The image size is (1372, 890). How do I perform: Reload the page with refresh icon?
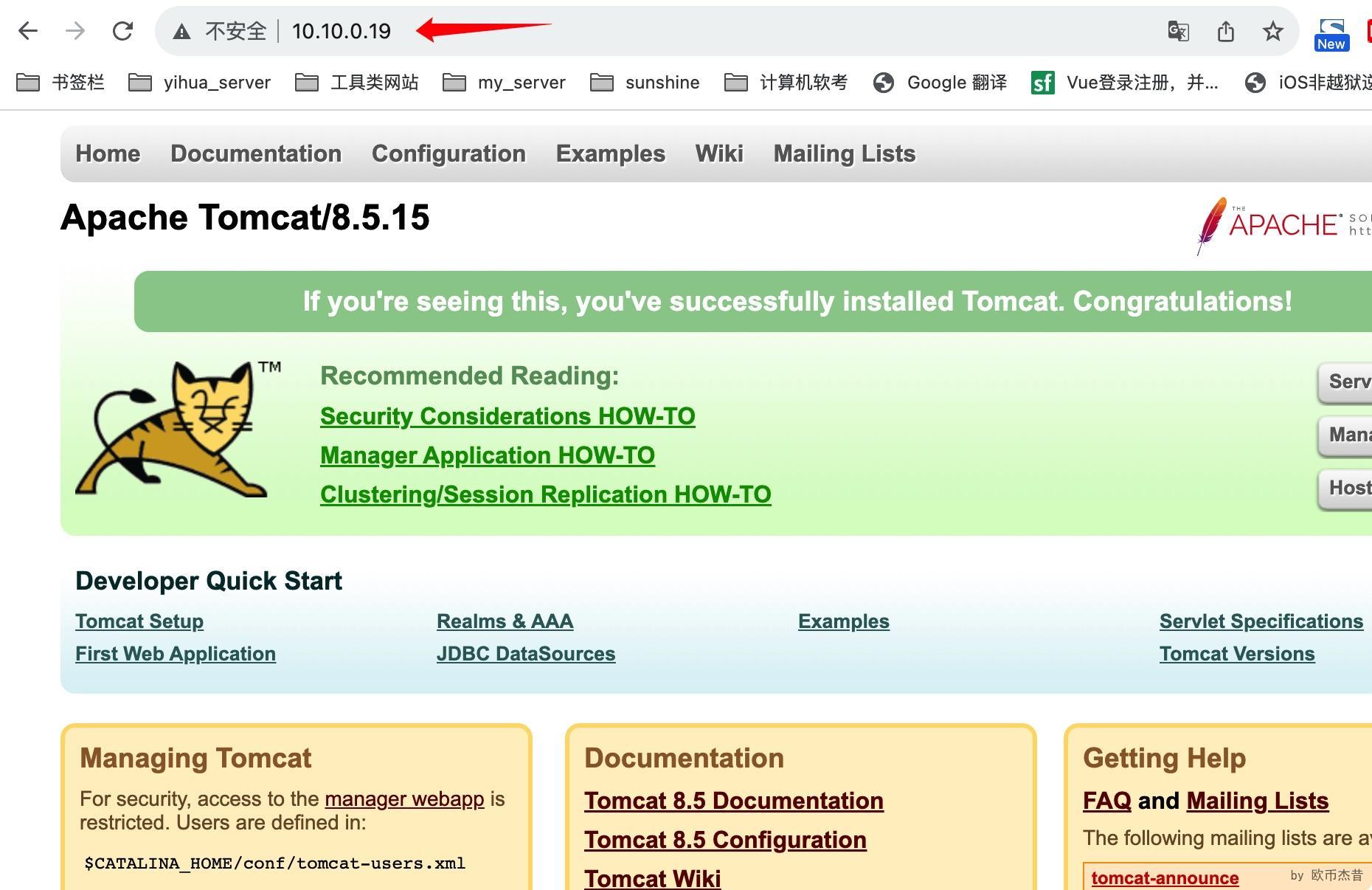pos(122,31)
